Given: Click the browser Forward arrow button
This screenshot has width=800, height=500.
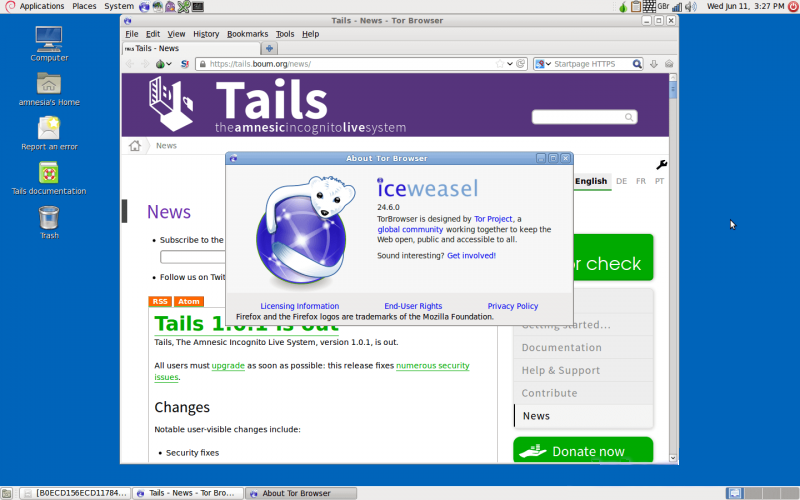Looking at the screenshot, I should click(x=145, y=64).
